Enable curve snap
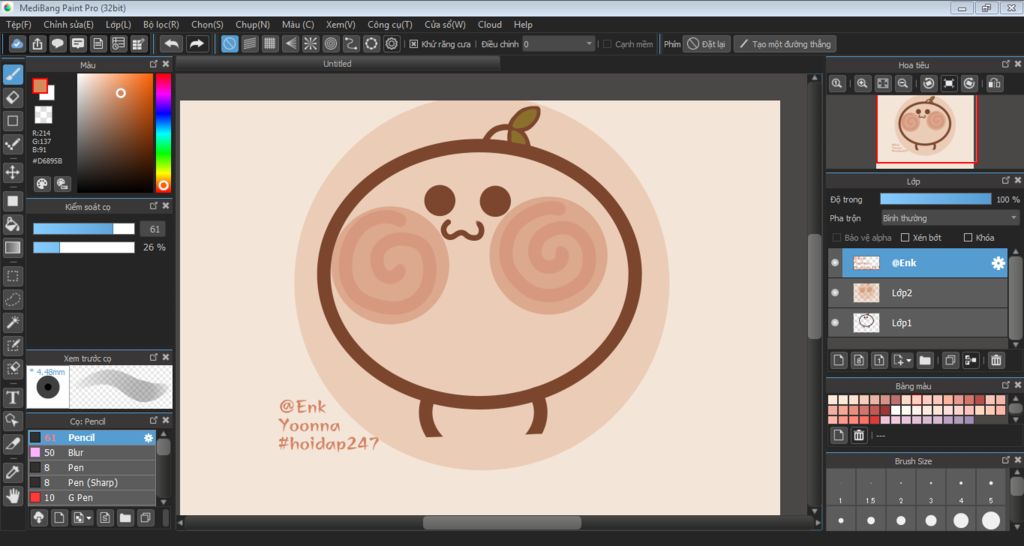The image size is (1024, 546). coord(351,44)
